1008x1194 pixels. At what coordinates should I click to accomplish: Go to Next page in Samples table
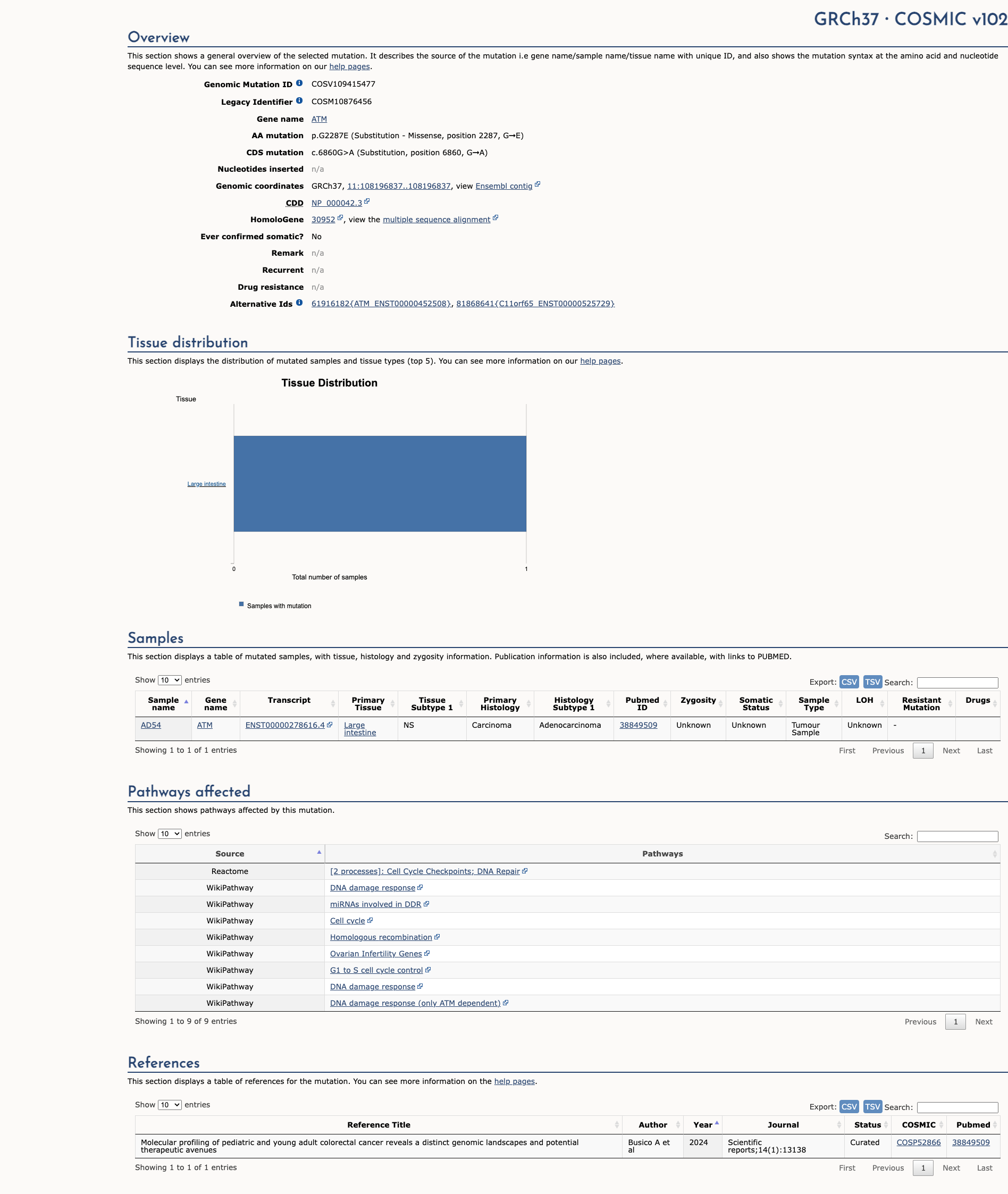pos(951,751)
